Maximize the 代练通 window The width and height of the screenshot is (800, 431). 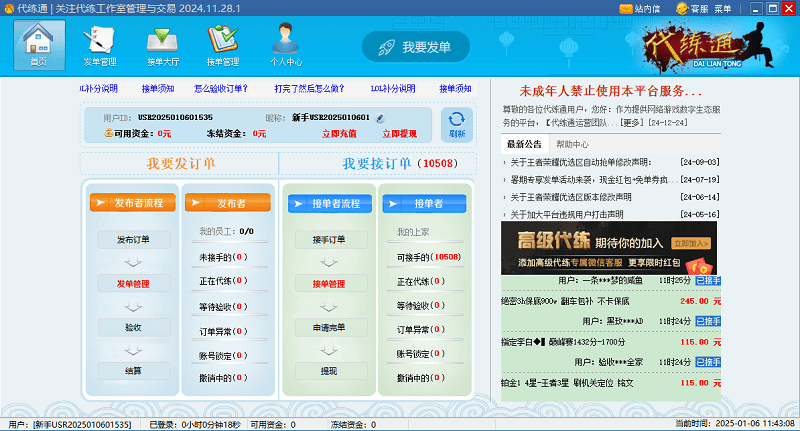tap(773, 8)
